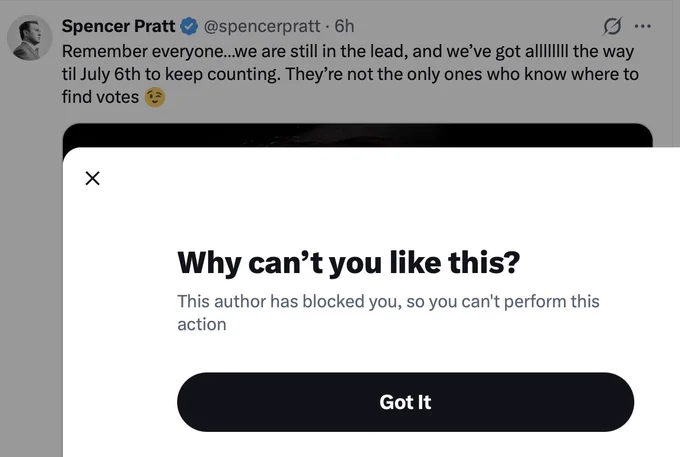Click the blue verified badge beside Spencer Pratt
680x457 pixels.
[189, 26]
